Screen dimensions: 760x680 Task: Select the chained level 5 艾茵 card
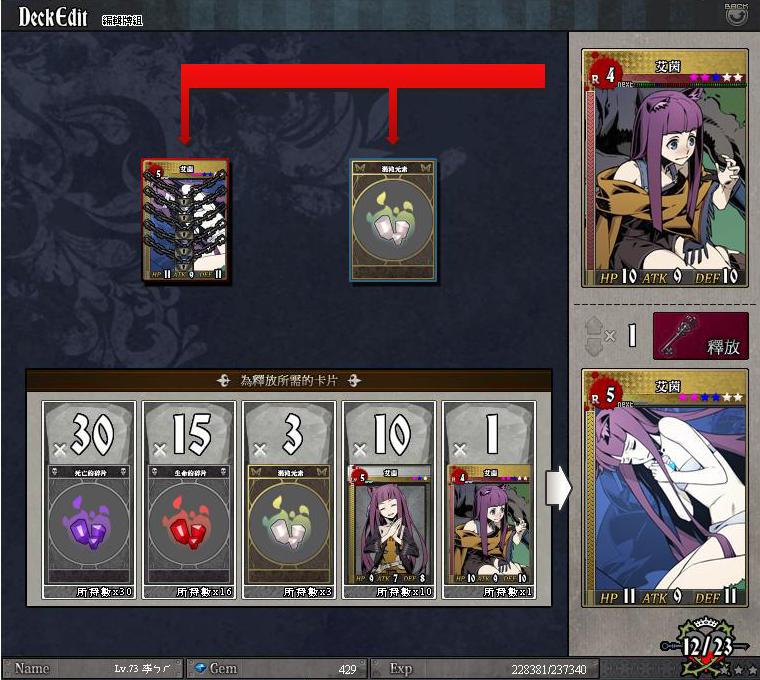[186, 220]
